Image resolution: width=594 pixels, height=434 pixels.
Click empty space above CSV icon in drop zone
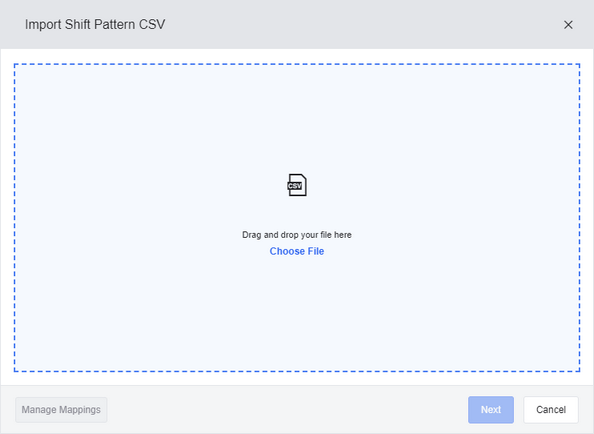tap(297, 117)
